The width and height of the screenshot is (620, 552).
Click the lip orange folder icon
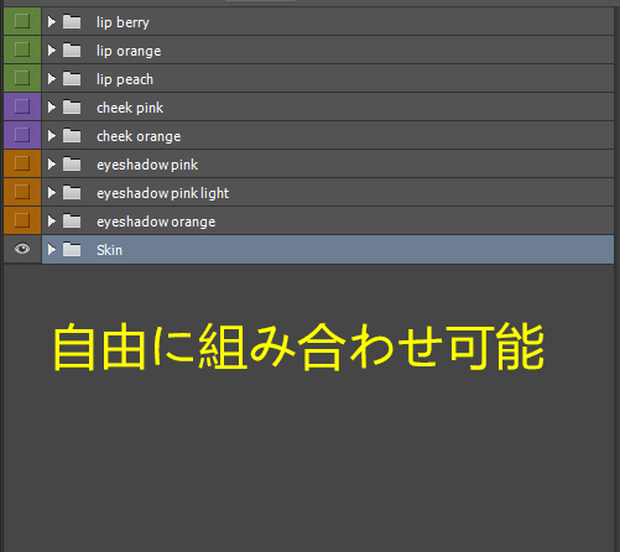coord(72,50)
